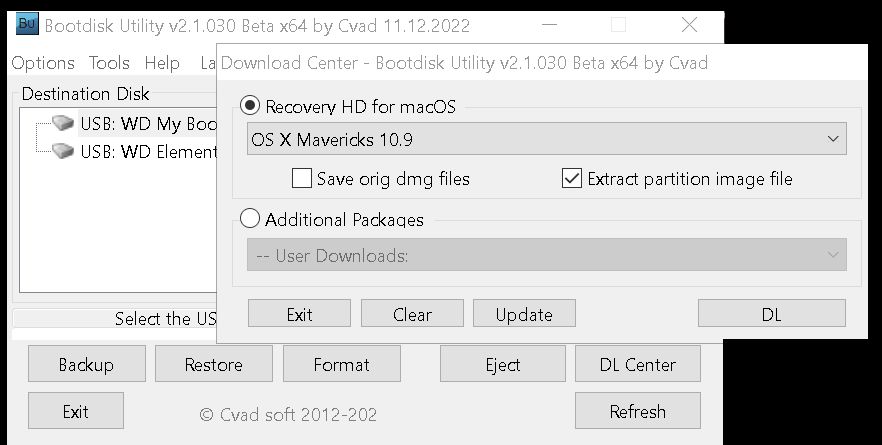Open the Tools menu
882x445 pixels.
(109, 63)
